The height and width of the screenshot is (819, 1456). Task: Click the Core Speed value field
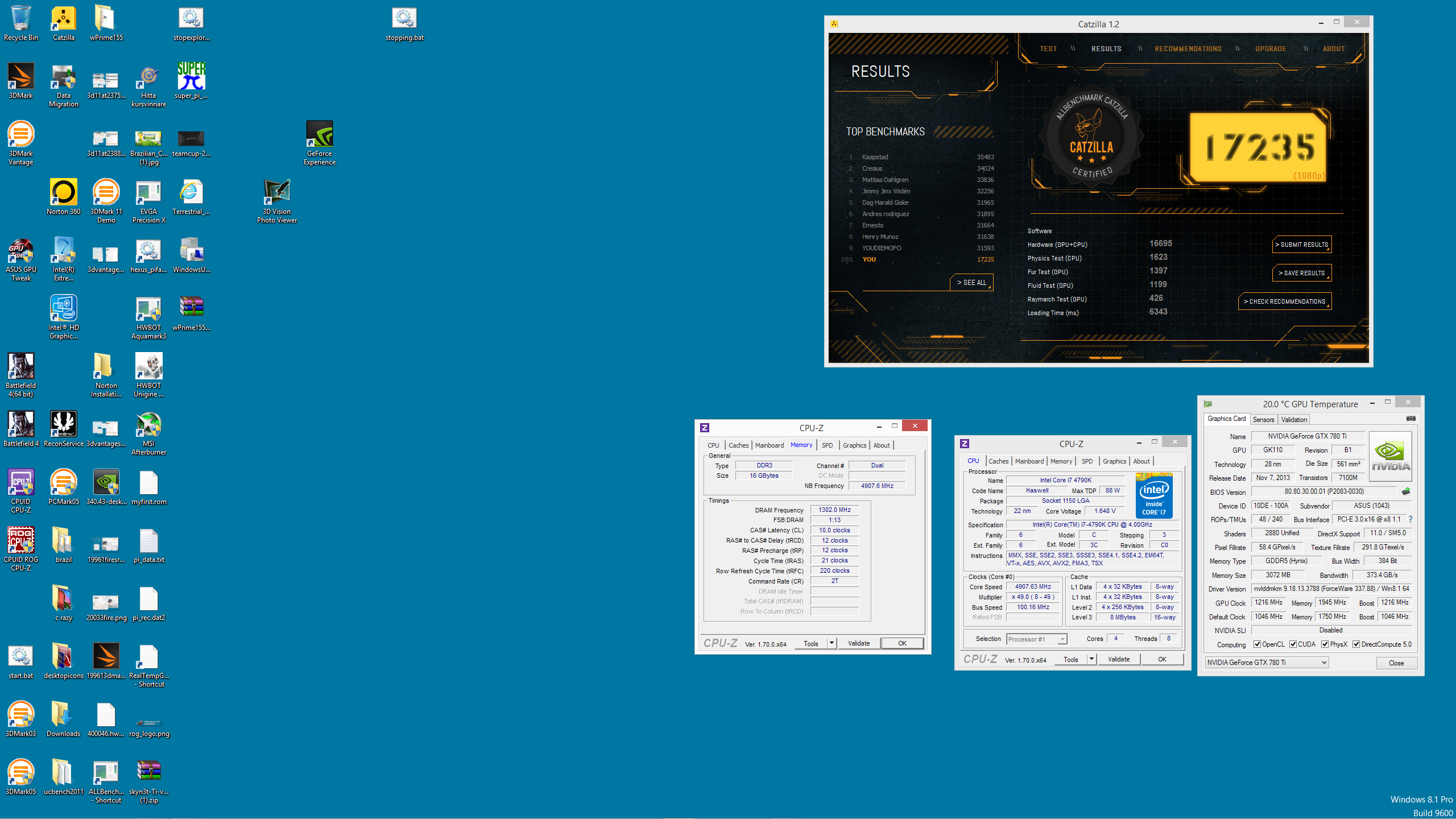point(1033,587)
